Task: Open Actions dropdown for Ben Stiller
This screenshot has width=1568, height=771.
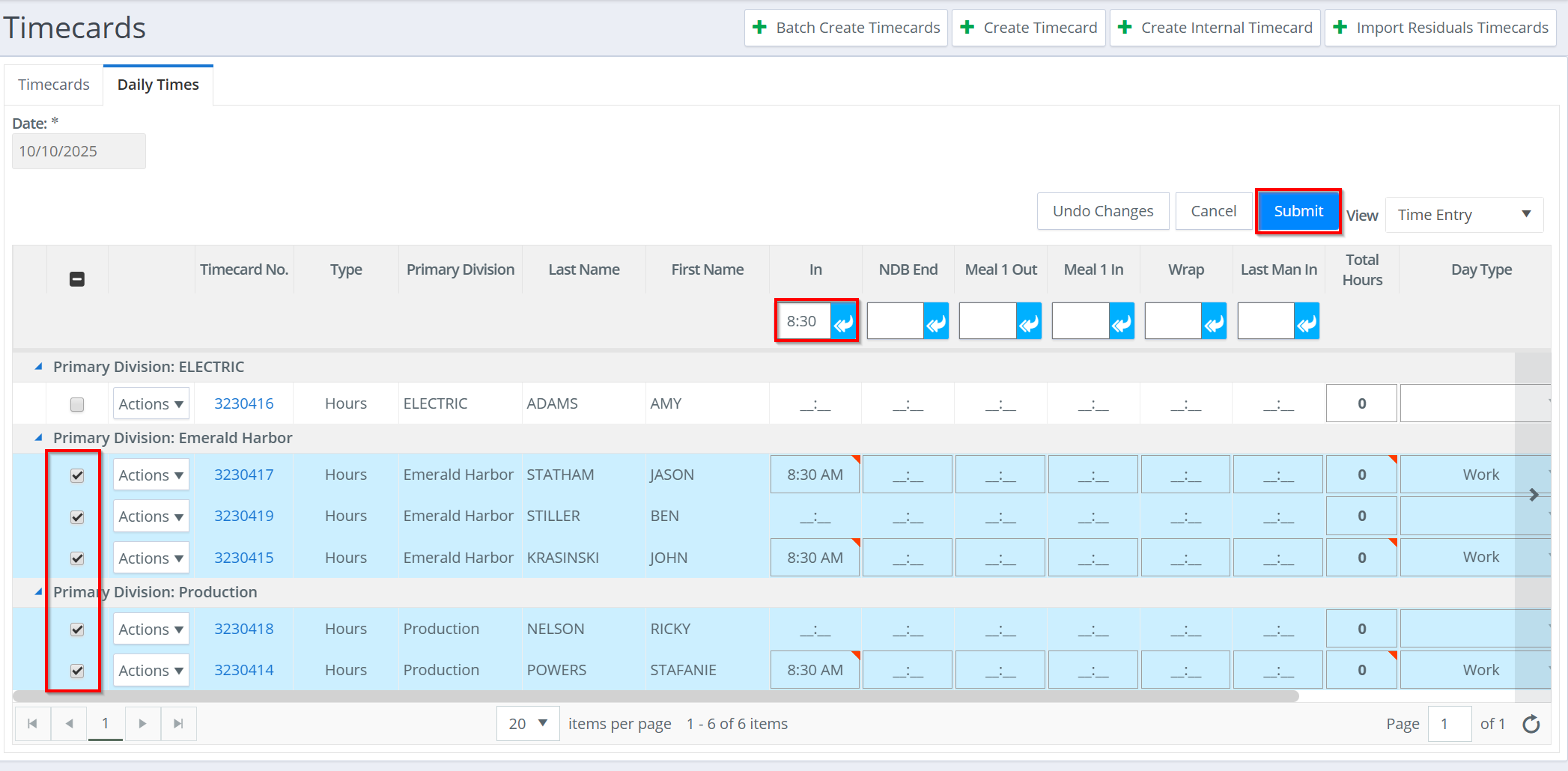Action: click(x=151, y=516)
